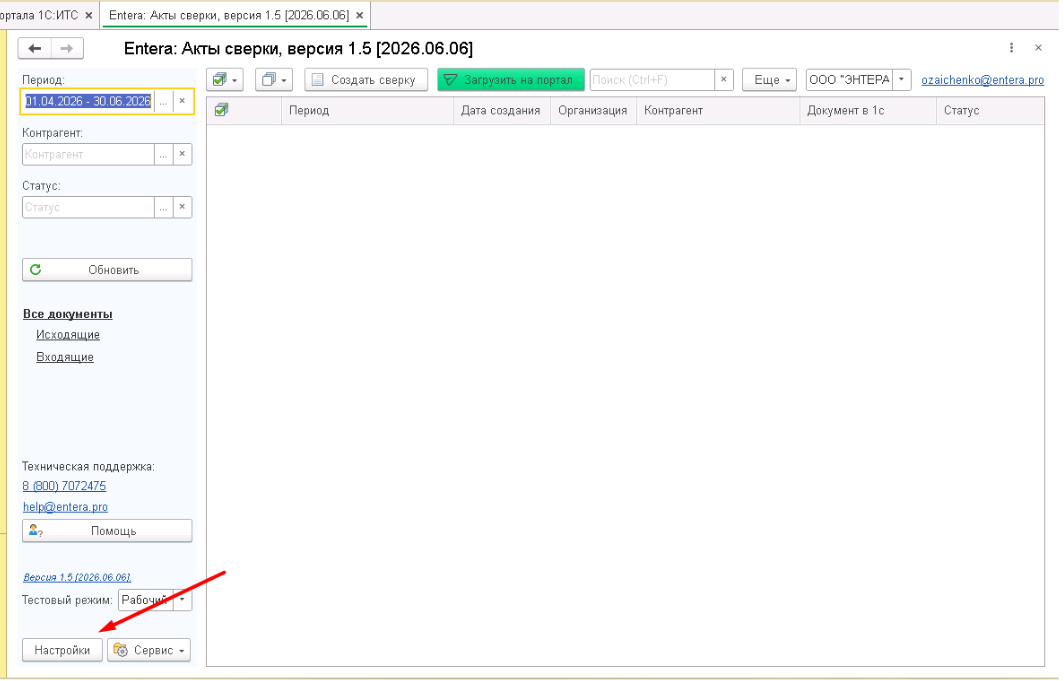Clear the search field with its X
The width and height of the screenshot is (1064, 681).
[724, 80]
